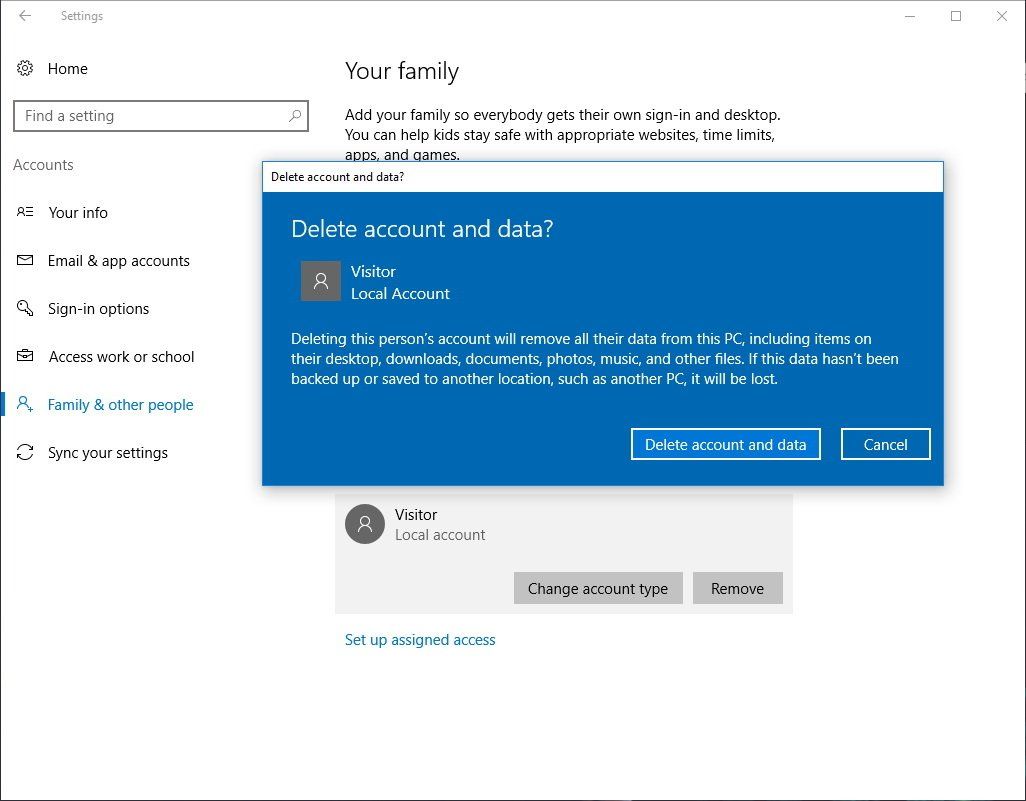Select the Family & other people menu entry
The image size is (1026, 801).
coord(120,404)
